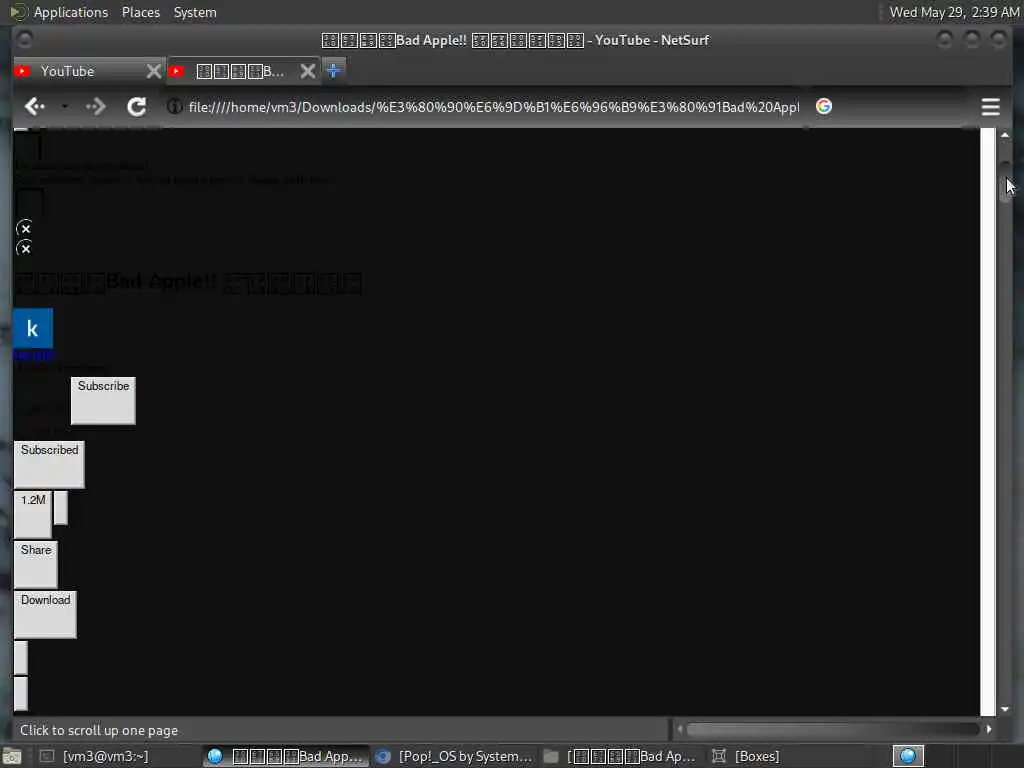Click the Bad Apple video title heading
Screen dimensions: 1024x768
(x=188, y=282)
